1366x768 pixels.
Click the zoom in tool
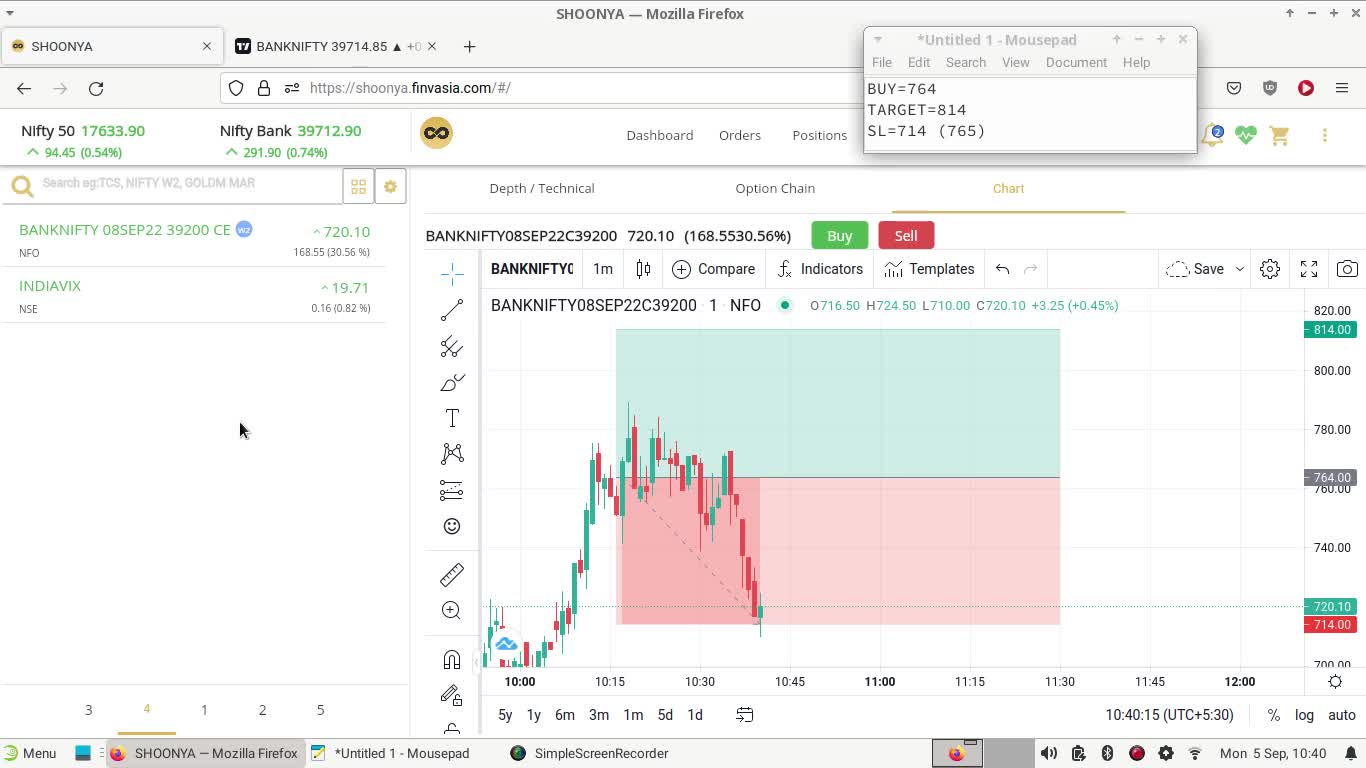point(452,610)
